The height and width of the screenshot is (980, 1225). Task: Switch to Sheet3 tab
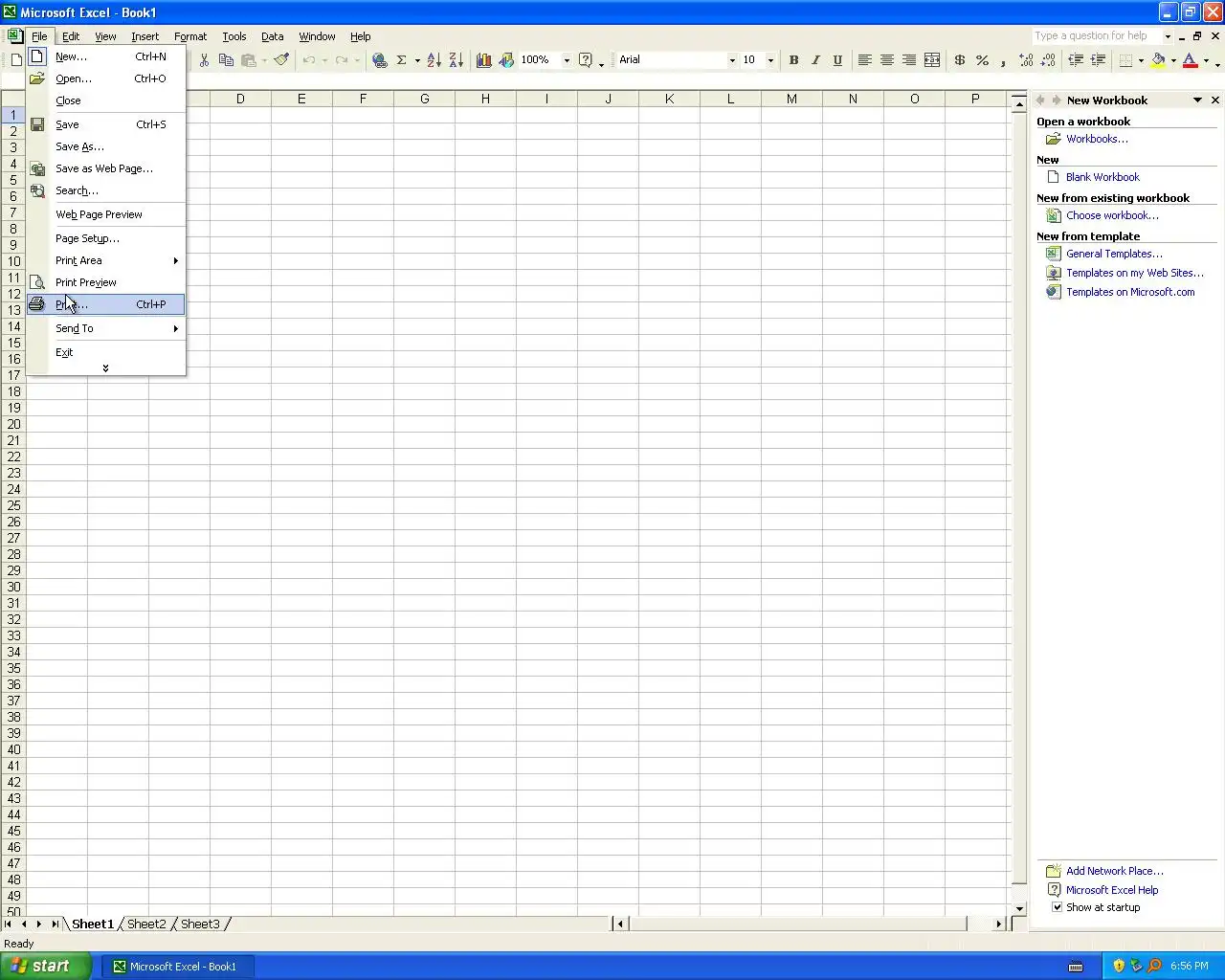(200, 924)
